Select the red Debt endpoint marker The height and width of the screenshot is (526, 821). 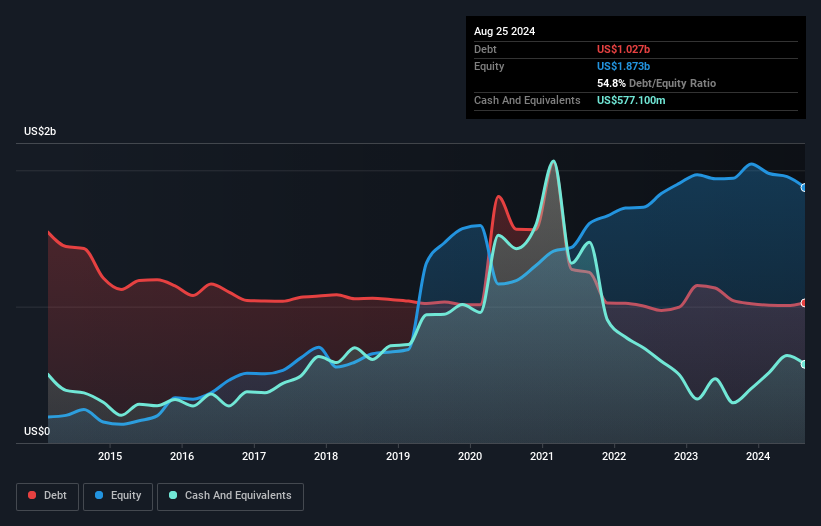click(804, 303)
